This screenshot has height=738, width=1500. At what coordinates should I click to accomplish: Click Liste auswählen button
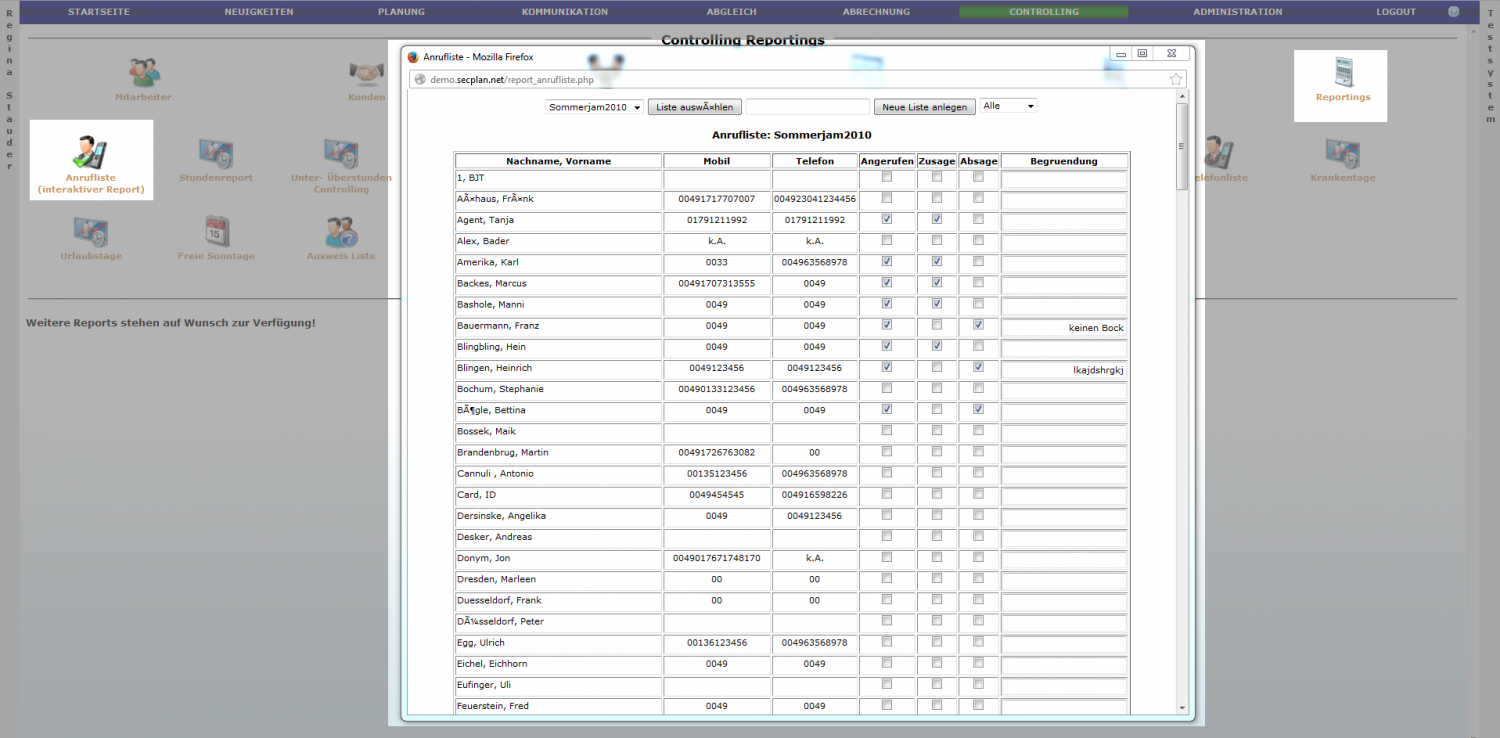click(x=695, y=107)
